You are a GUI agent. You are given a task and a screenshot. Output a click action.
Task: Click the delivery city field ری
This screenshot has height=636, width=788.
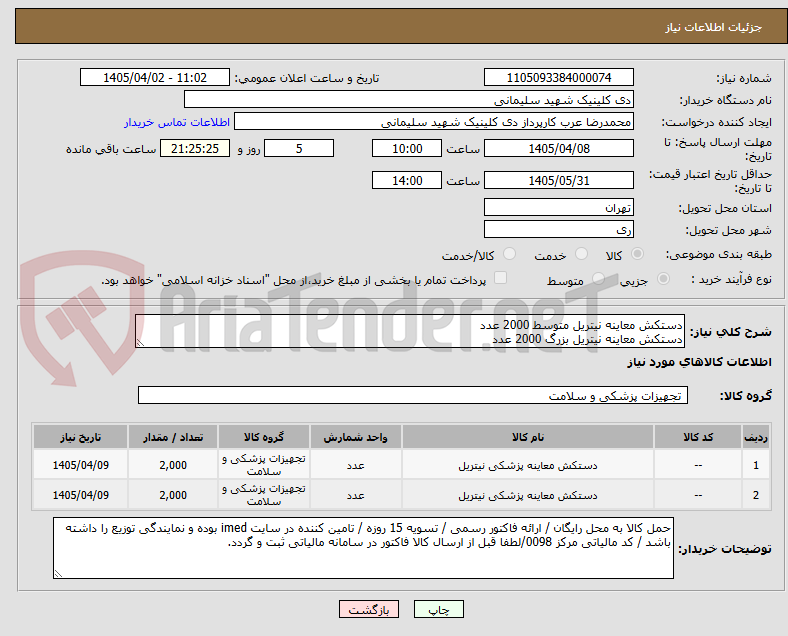558,229
